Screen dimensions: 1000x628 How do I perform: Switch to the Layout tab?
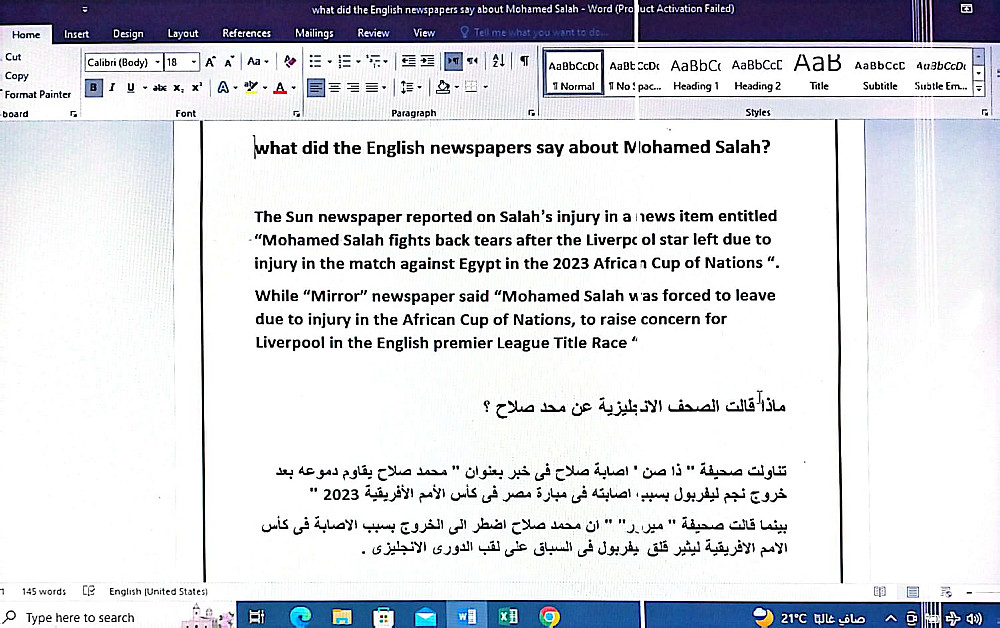coord(183,34)
